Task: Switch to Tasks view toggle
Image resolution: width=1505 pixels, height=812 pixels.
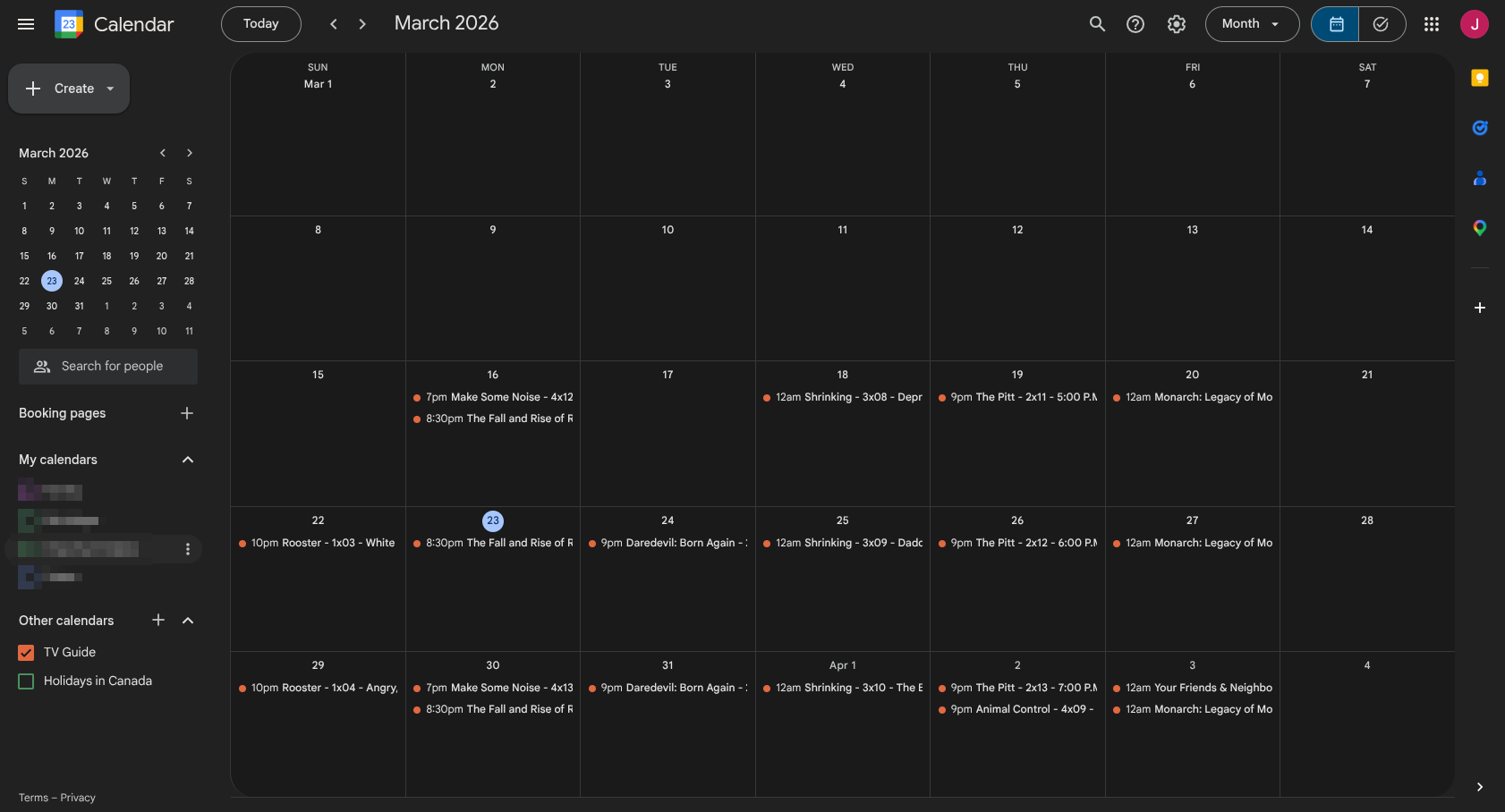Action: pos(1382,24)
